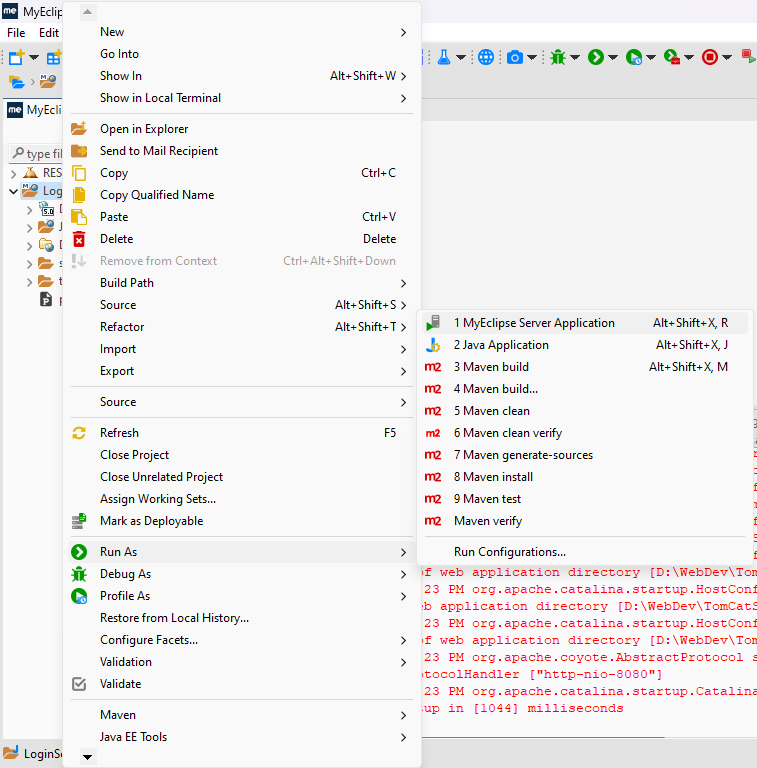Image resolution: width=757 pixels, height=768 pixels.
Task: Choose Copy from the context menu
Action: [x=114, y=173]
